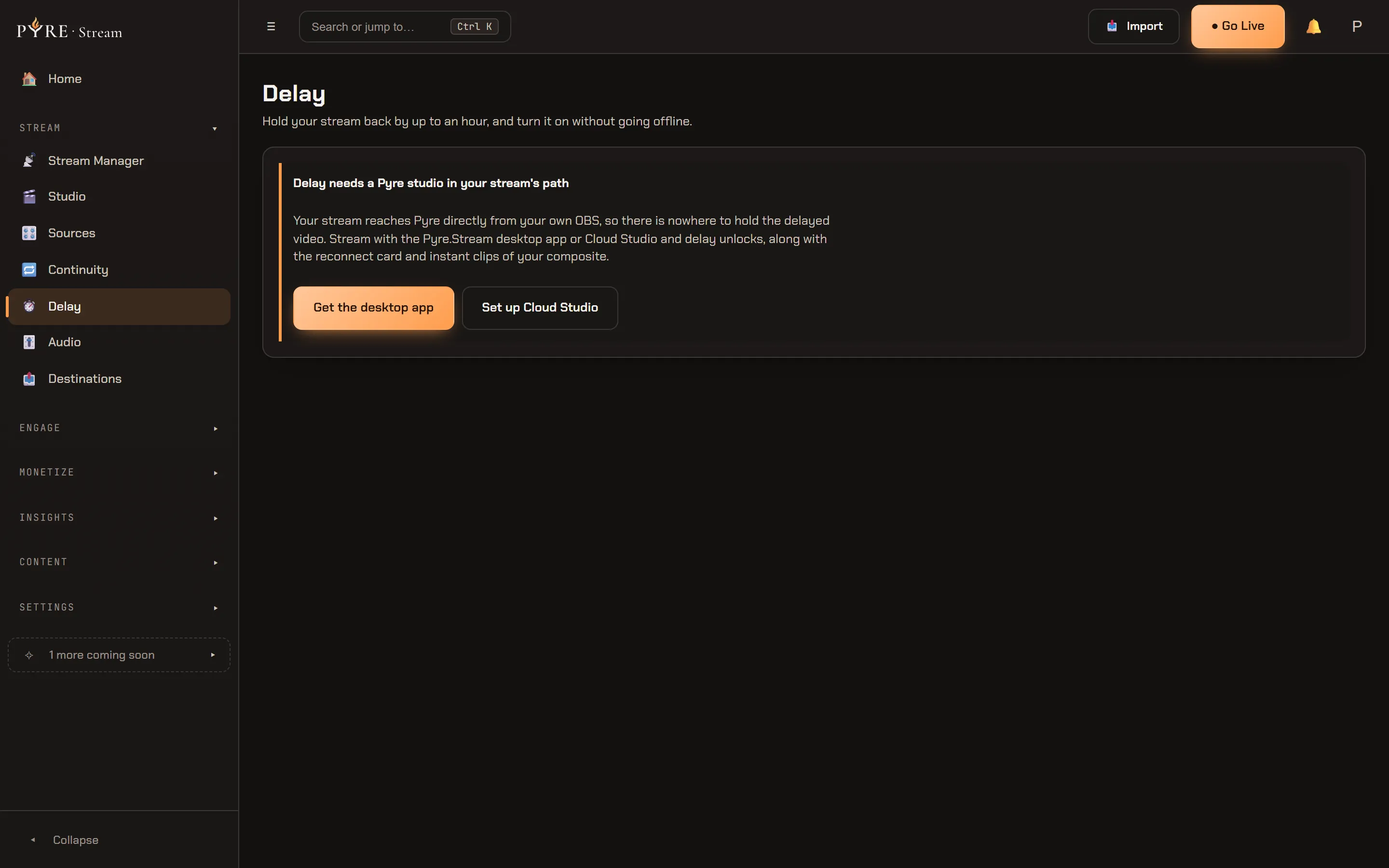Click the Delay page heading
The image size is (1389, 868).
[294, 94]
